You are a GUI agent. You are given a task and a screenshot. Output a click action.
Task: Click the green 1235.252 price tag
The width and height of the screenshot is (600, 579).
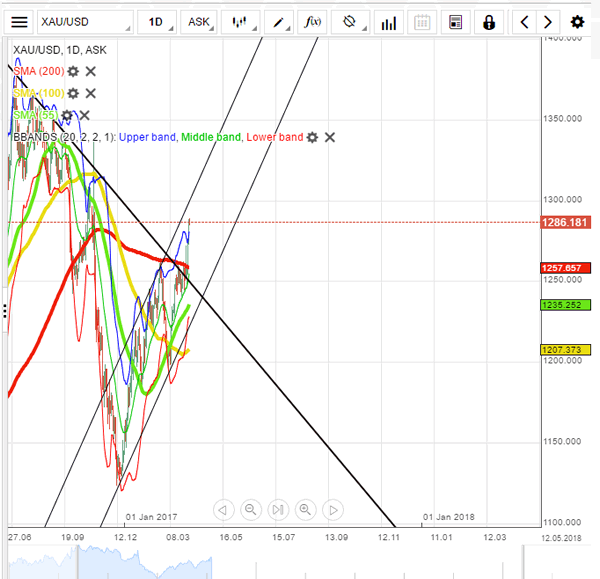coord(565,305)
